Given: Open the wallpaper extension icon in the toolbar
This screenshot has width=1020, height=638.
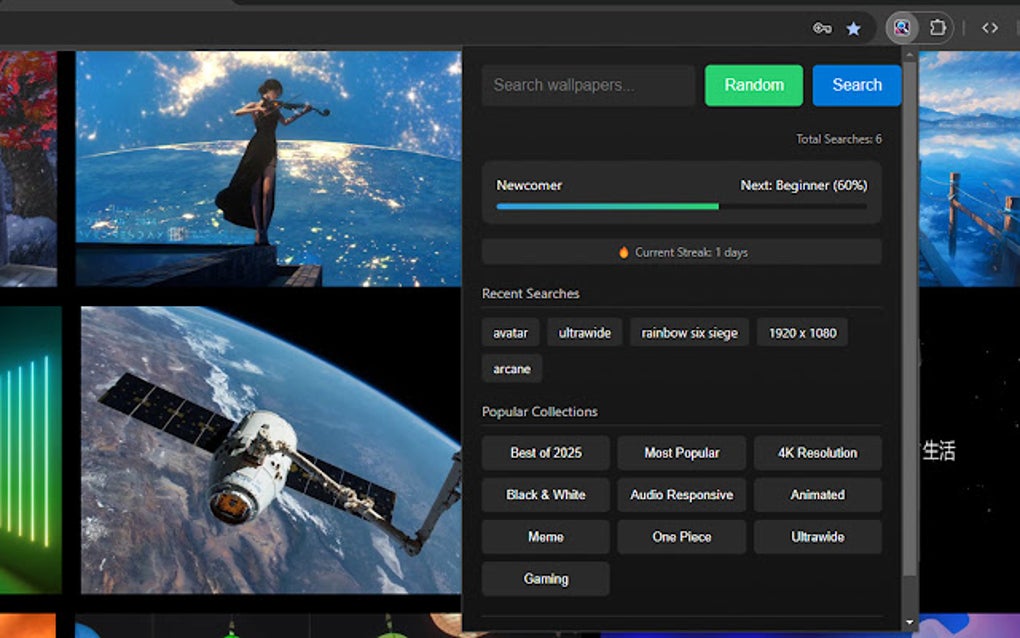Looking at the screenshot, I should [x=901, y=27].
